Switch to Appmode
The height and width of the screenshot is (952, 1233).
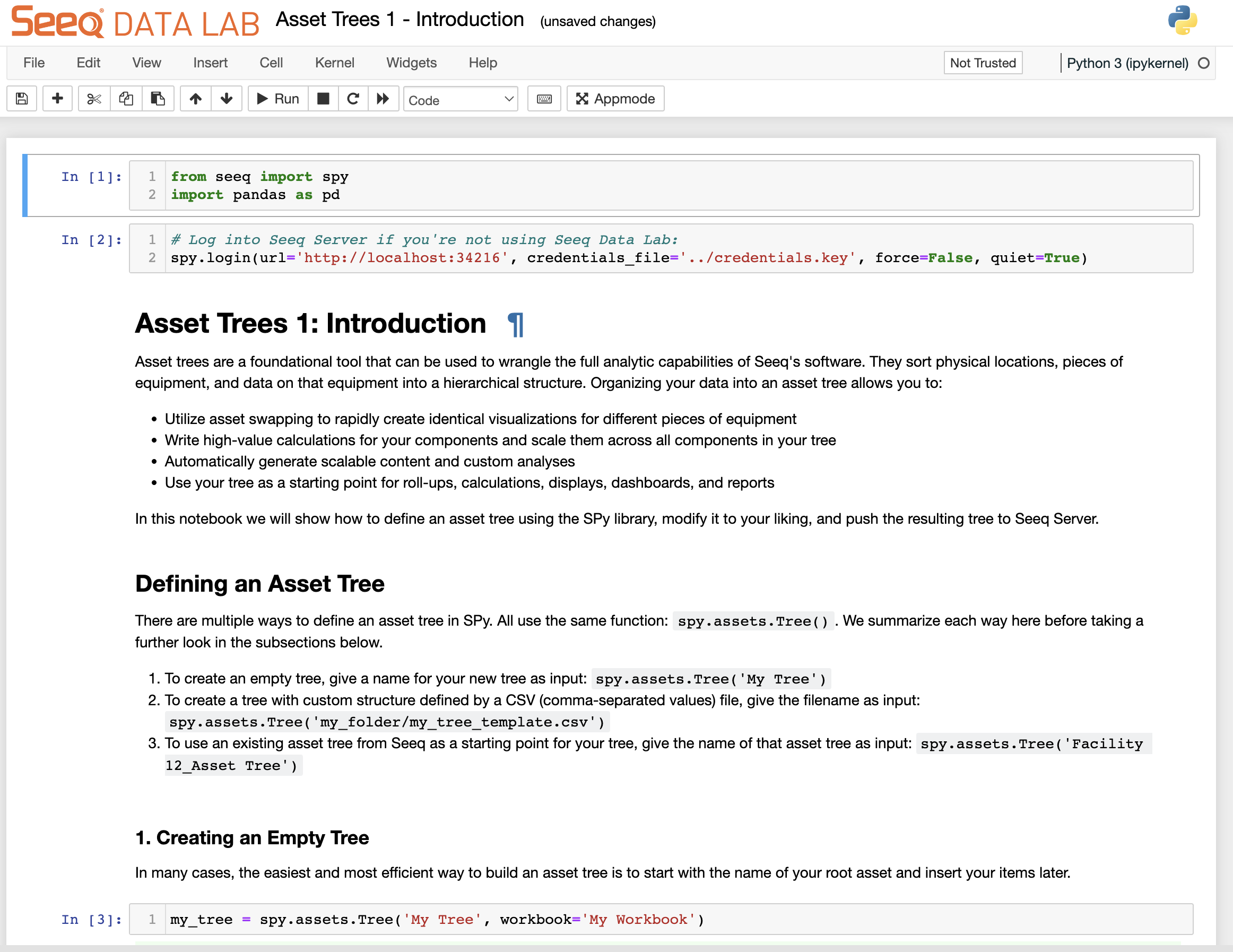(615, 99)
